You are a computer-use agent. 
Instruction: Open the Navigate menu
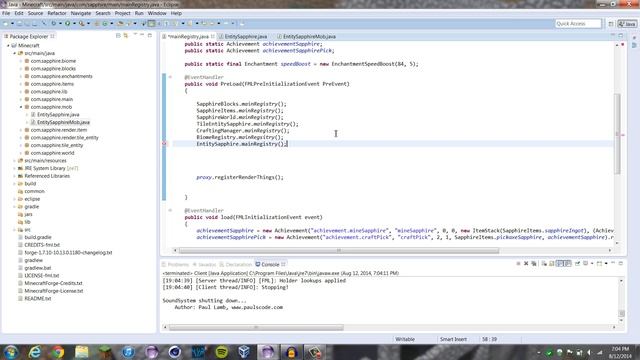click(x=81, y=13)
